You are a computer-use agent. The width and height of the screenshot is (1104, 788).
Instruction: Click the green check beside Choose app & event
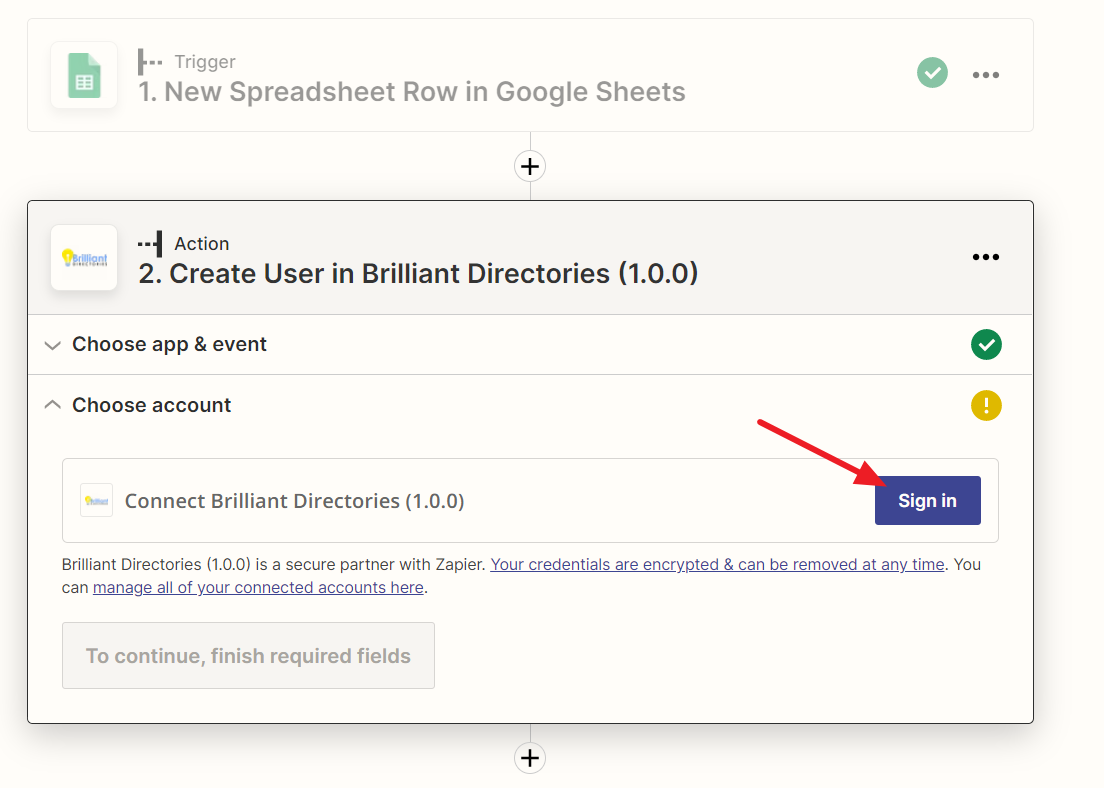[x=986, y=344]
